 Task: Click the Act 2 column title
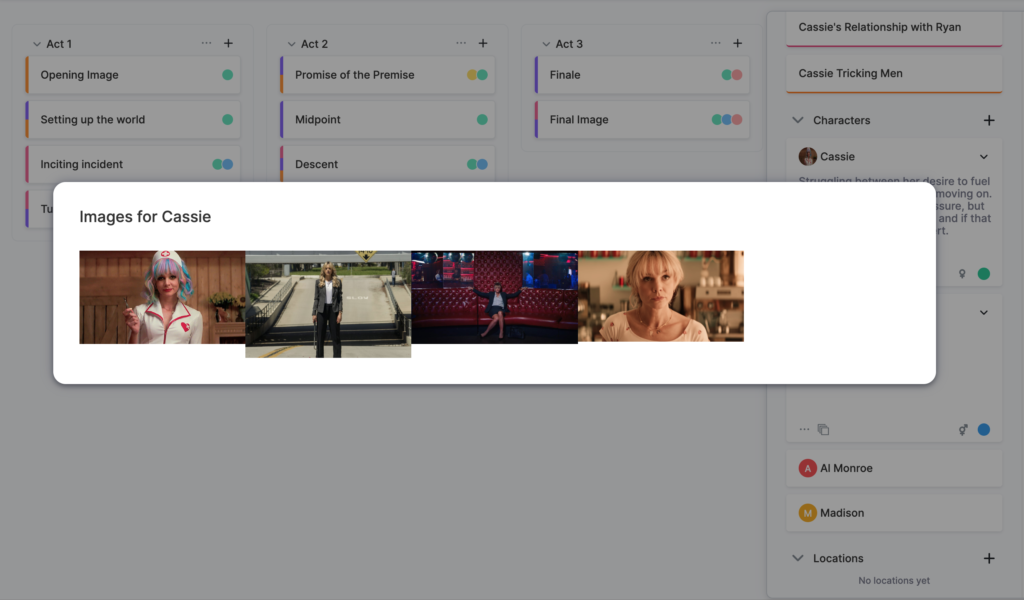pyautogui.click(x=314, y=44)
